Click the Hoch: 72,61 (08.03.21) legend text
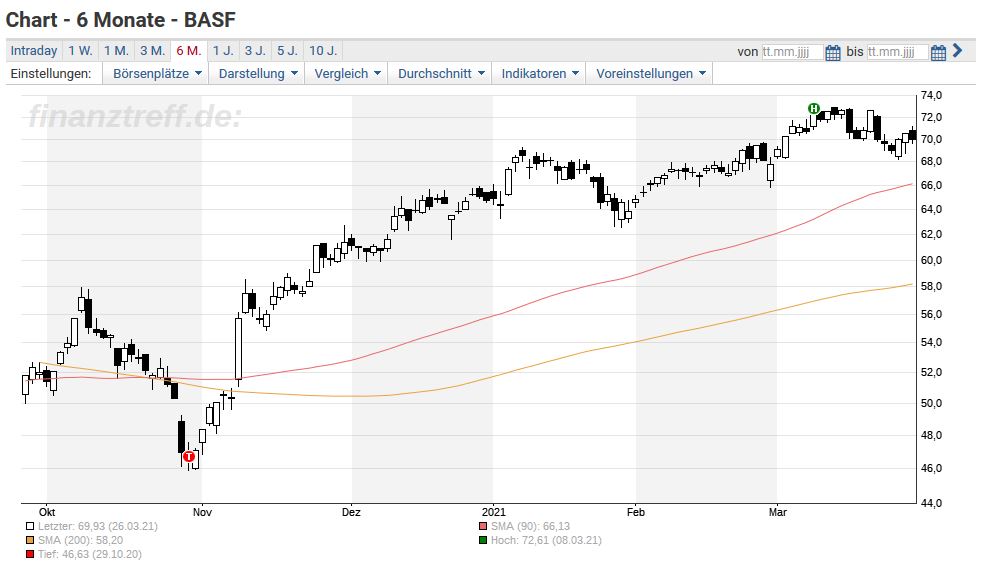 pyautogui.click(x=546, y=540)
